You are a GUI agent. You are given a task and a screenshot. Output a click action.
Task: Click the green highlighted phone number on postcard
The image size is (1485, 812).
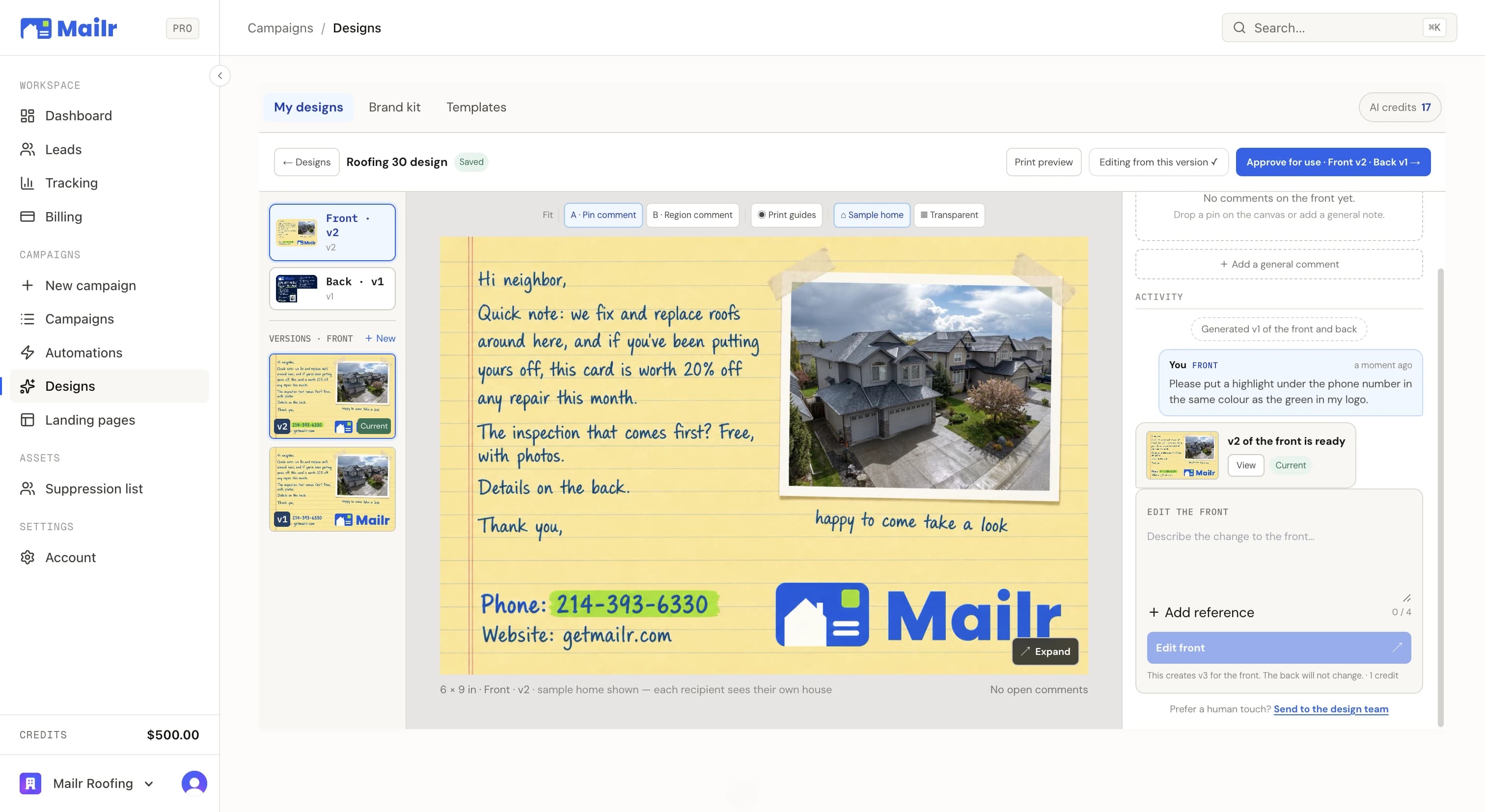(x=632, y=604)
